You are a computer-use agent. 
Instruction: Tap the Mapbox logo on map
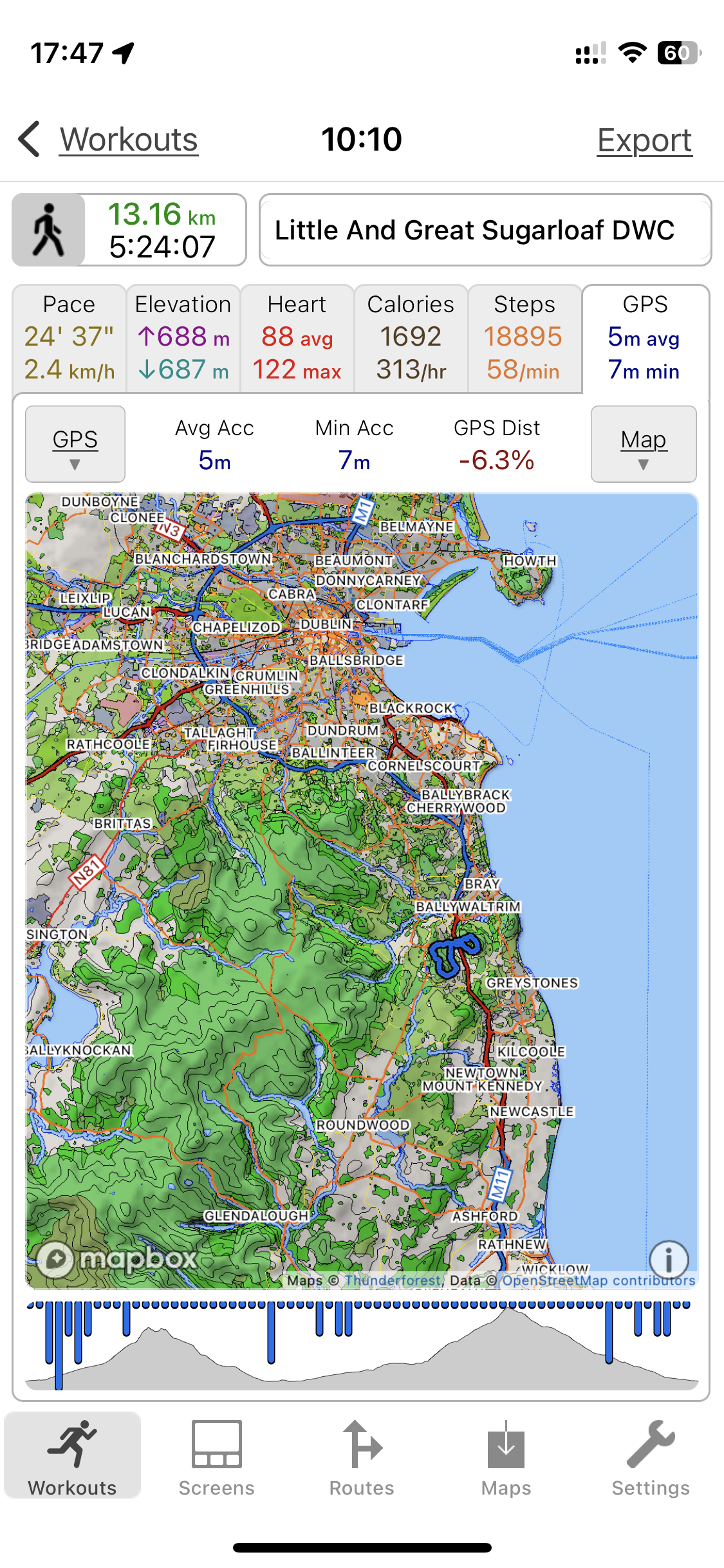point(117,1258)
